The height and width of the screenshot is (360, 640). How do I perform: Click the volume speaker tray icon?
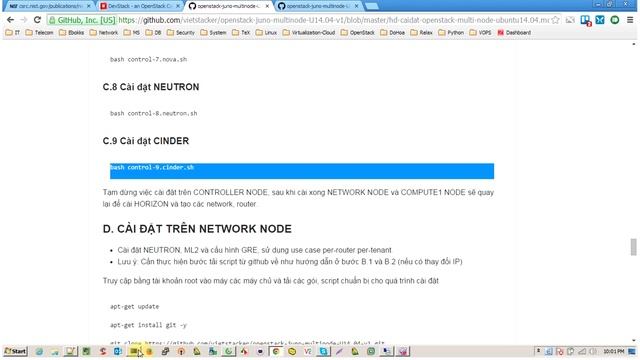pyautogui.click(x=593, y=351)
